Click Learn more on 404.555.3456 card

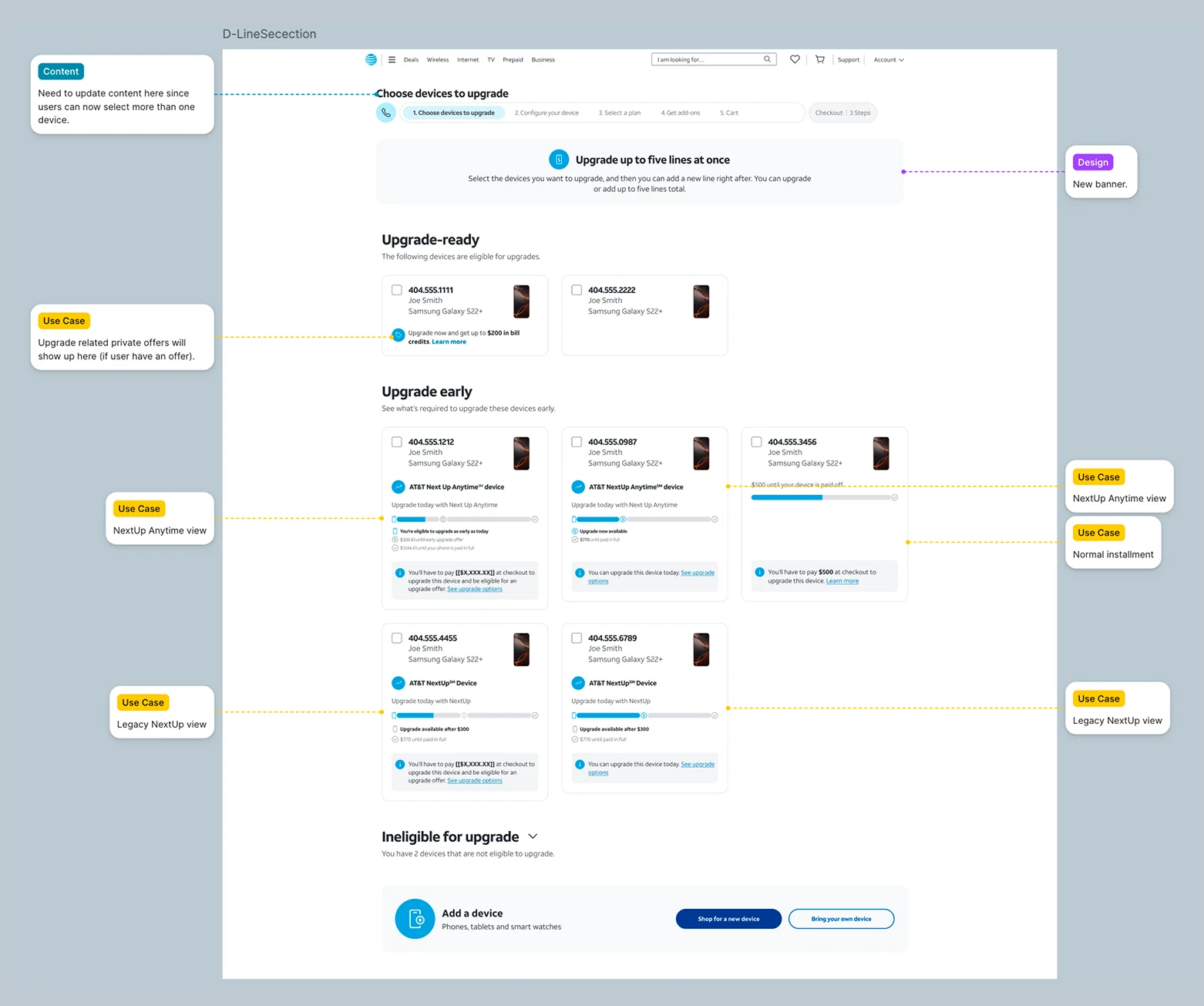click(x=842, y=580)
